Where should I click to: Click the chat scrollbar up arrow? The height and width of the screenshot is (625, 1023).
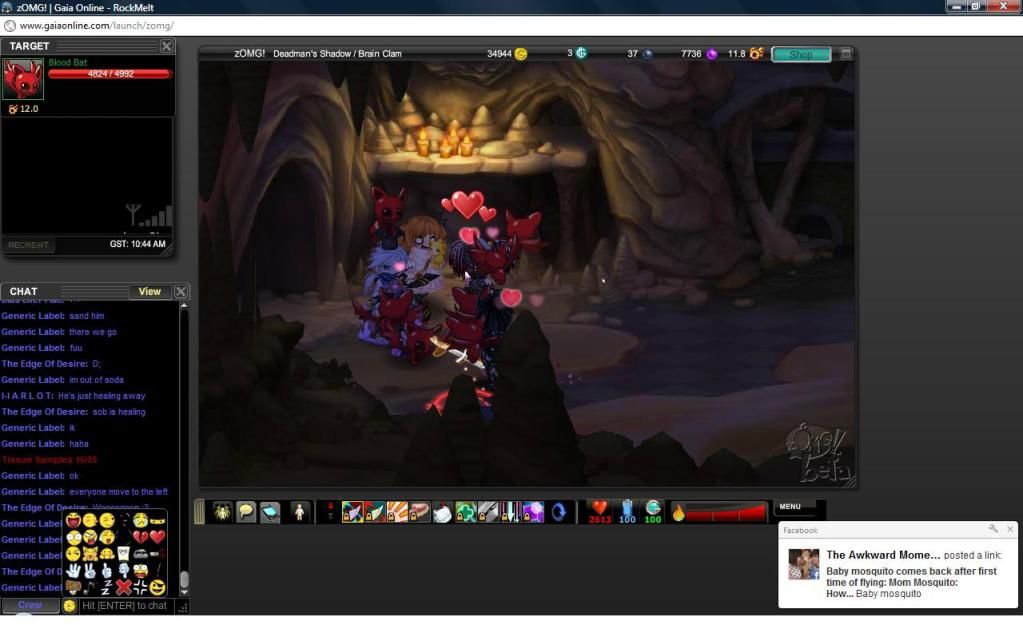point(185,305)
